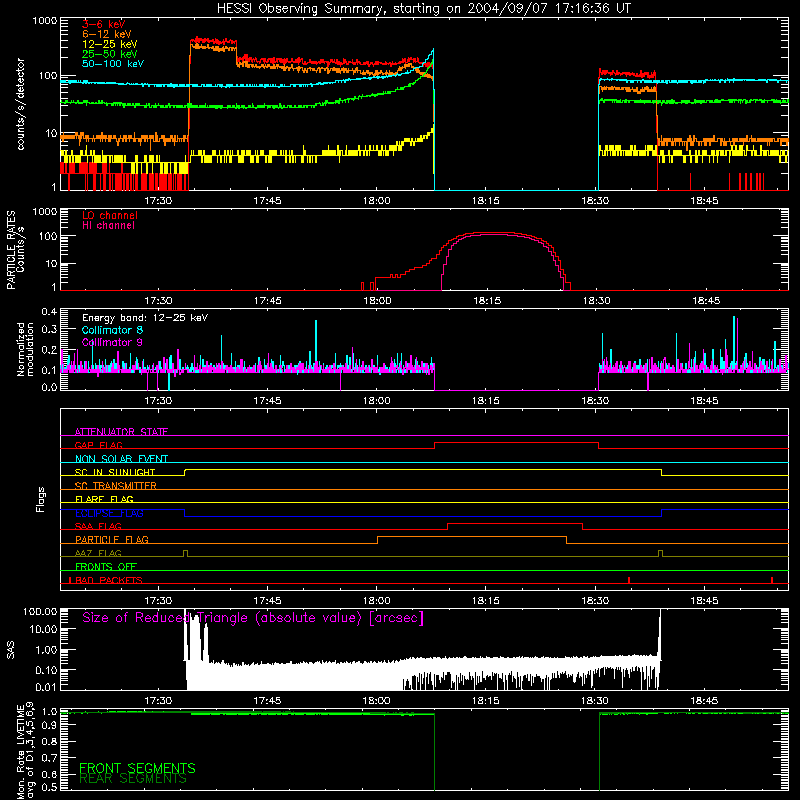Click the 'HI channel' legend label
Screen dimensions: 800x800
108,226
